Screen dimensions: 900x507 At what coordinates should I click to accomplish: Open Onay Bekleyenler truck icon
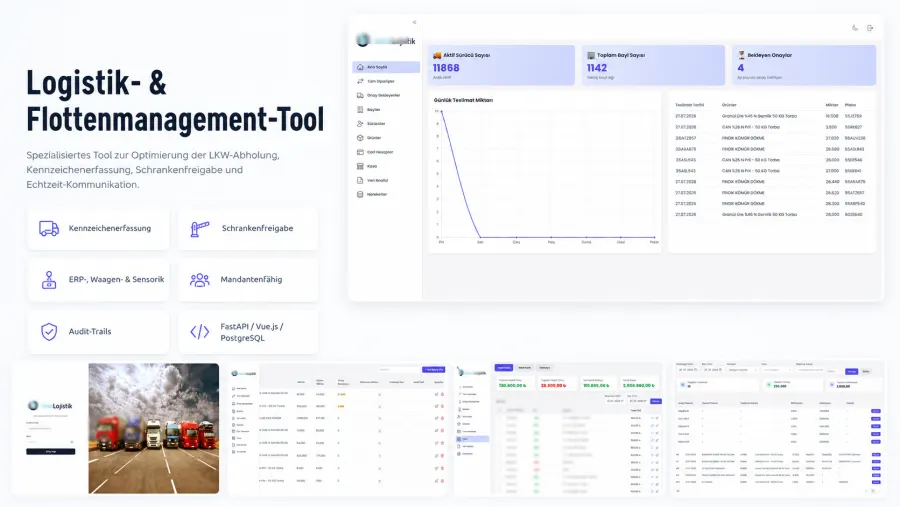pyautogui.click(x=360, y=95)
